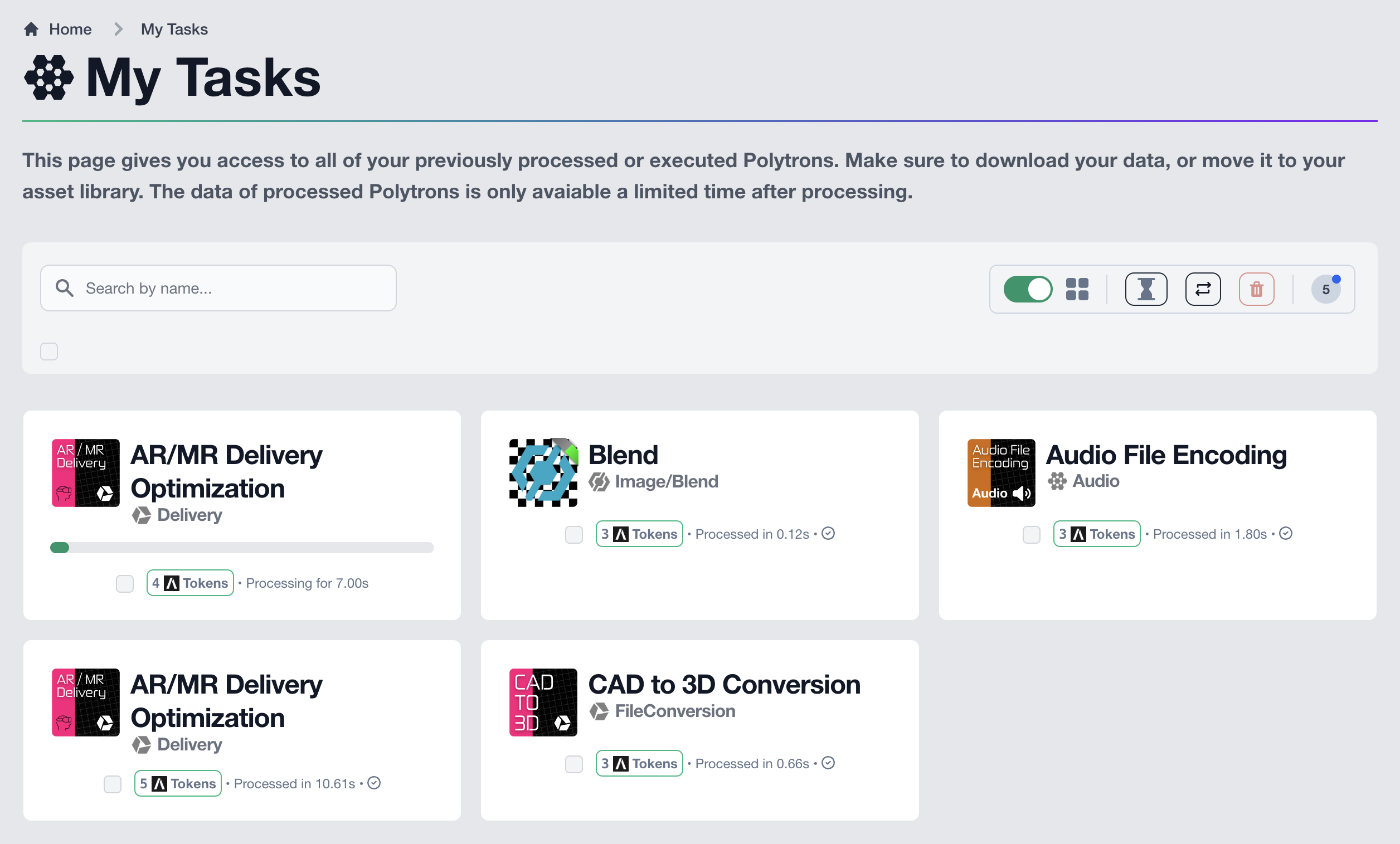Click the task count badge showing 5

tap(1326, 289)
